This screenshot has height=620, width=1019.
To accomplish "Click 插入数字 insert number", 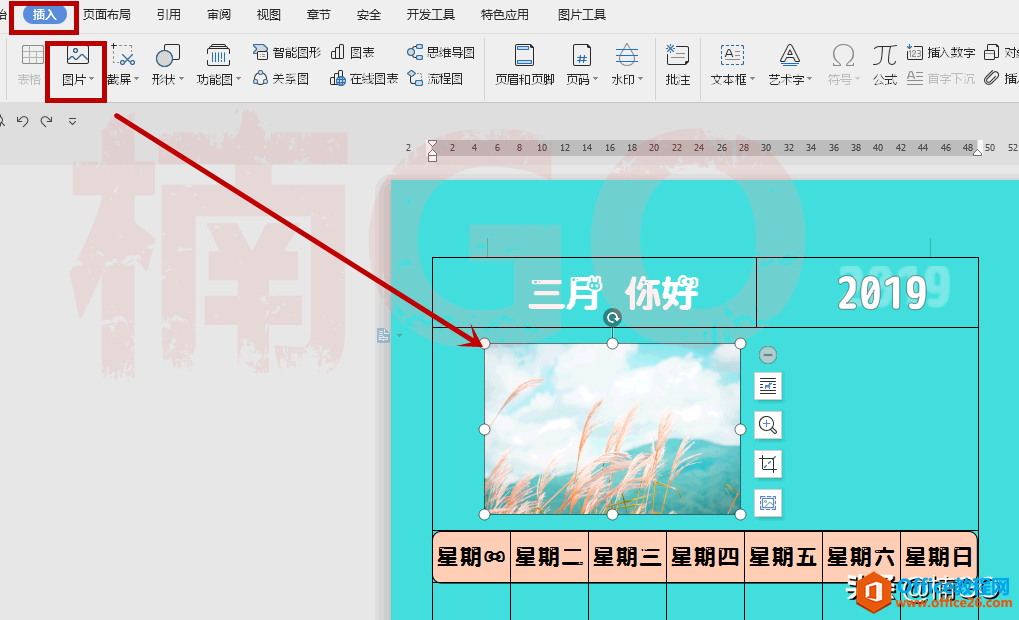I will pyautogui.click(x=941, y=53).
